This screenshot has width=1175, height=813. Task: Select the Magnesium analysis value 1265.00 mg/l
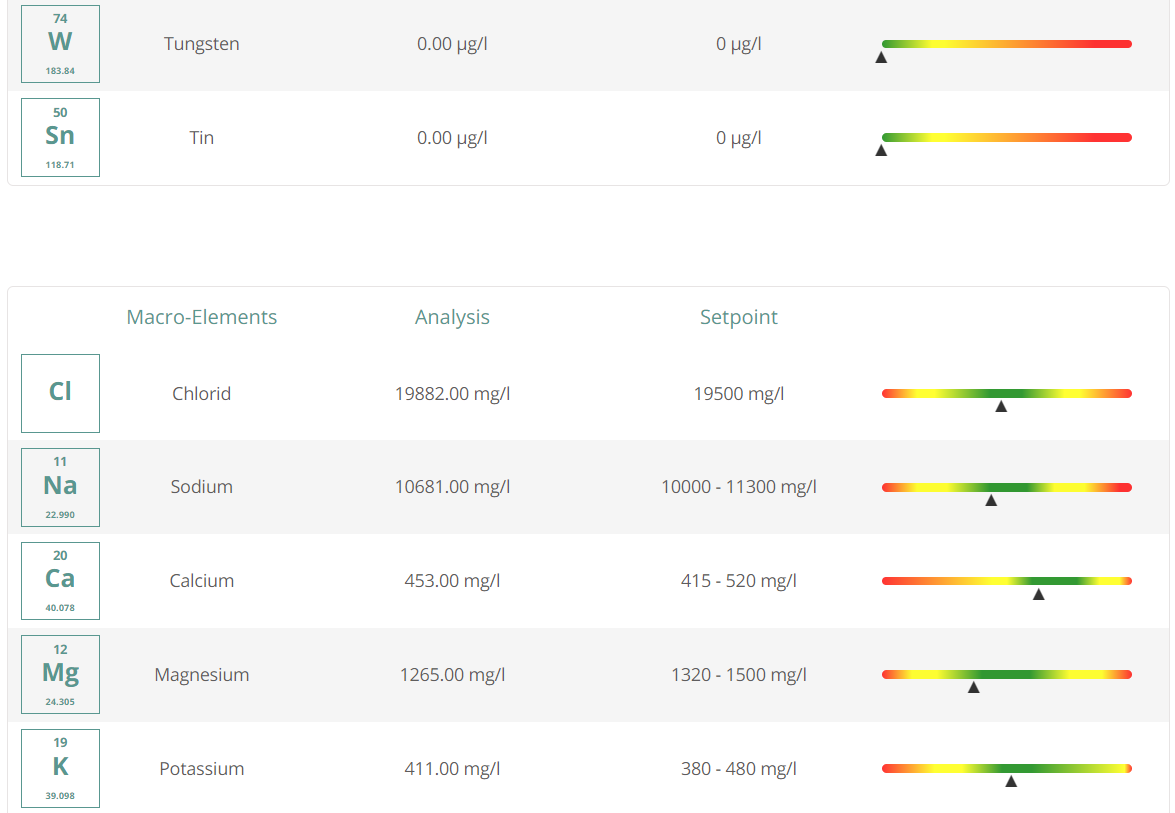tap(452, 674)
